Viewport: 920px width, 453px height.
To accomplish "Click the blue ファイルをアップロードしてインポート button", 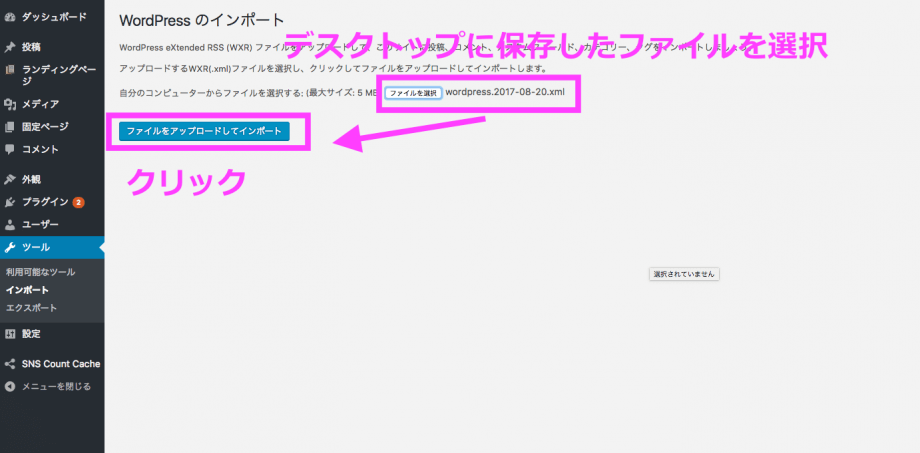I will pyautogui.click(x=204, y=131).
